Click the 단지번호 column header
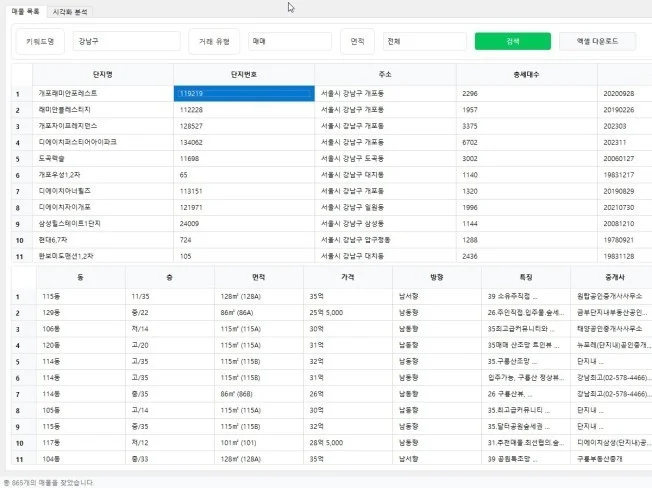Image resolution: width=652 pixels, height=488 pixels. click(x=244, y=74)
